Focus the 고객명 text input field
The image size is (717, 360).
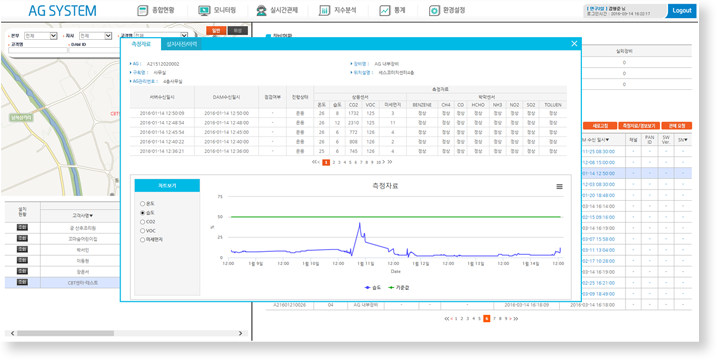pyautogui.click(x=37, y=51)
